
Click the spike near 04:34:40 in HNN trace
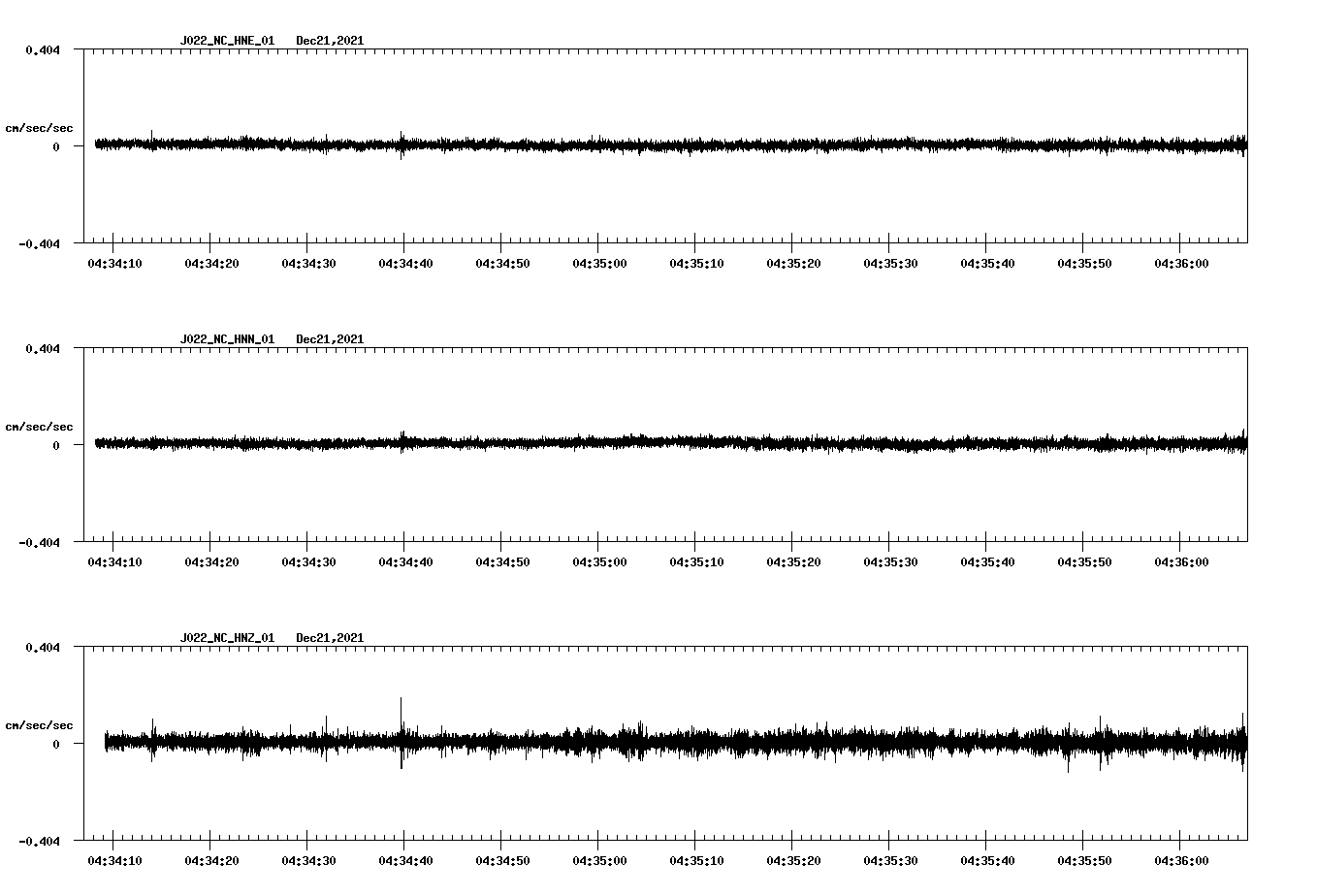click(x=402, y=441)
